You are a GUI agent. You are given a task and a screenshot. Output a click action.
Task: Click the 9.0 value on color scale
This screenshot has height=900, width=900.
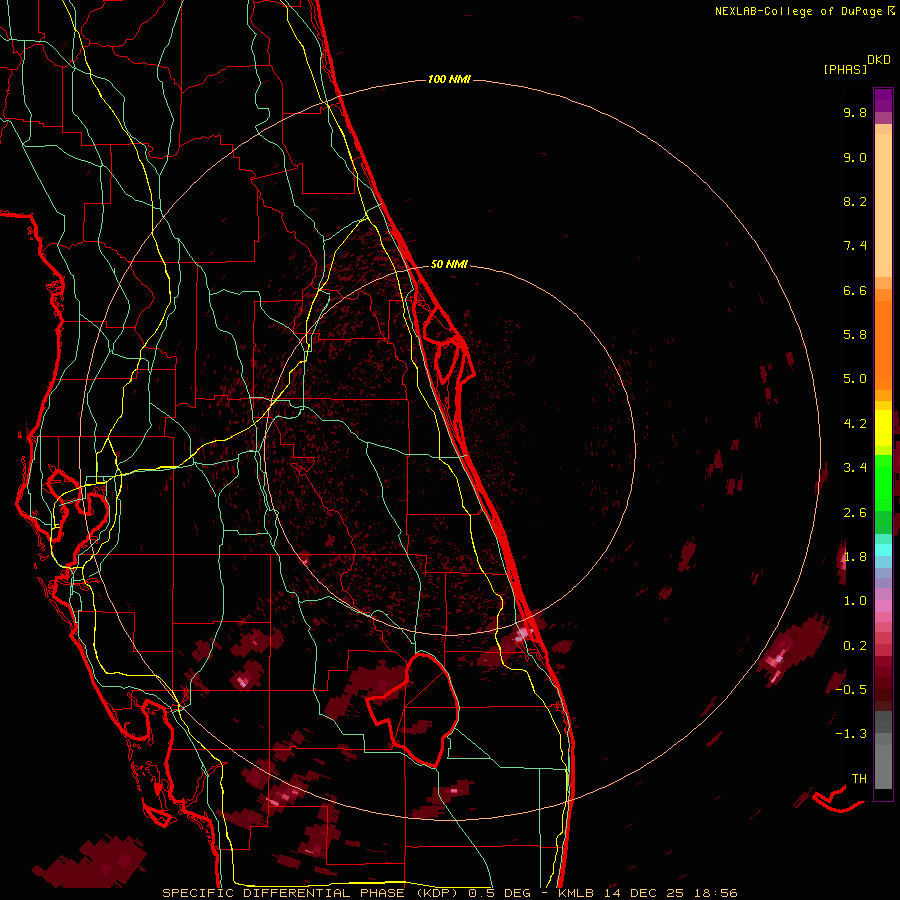[855, 157]
